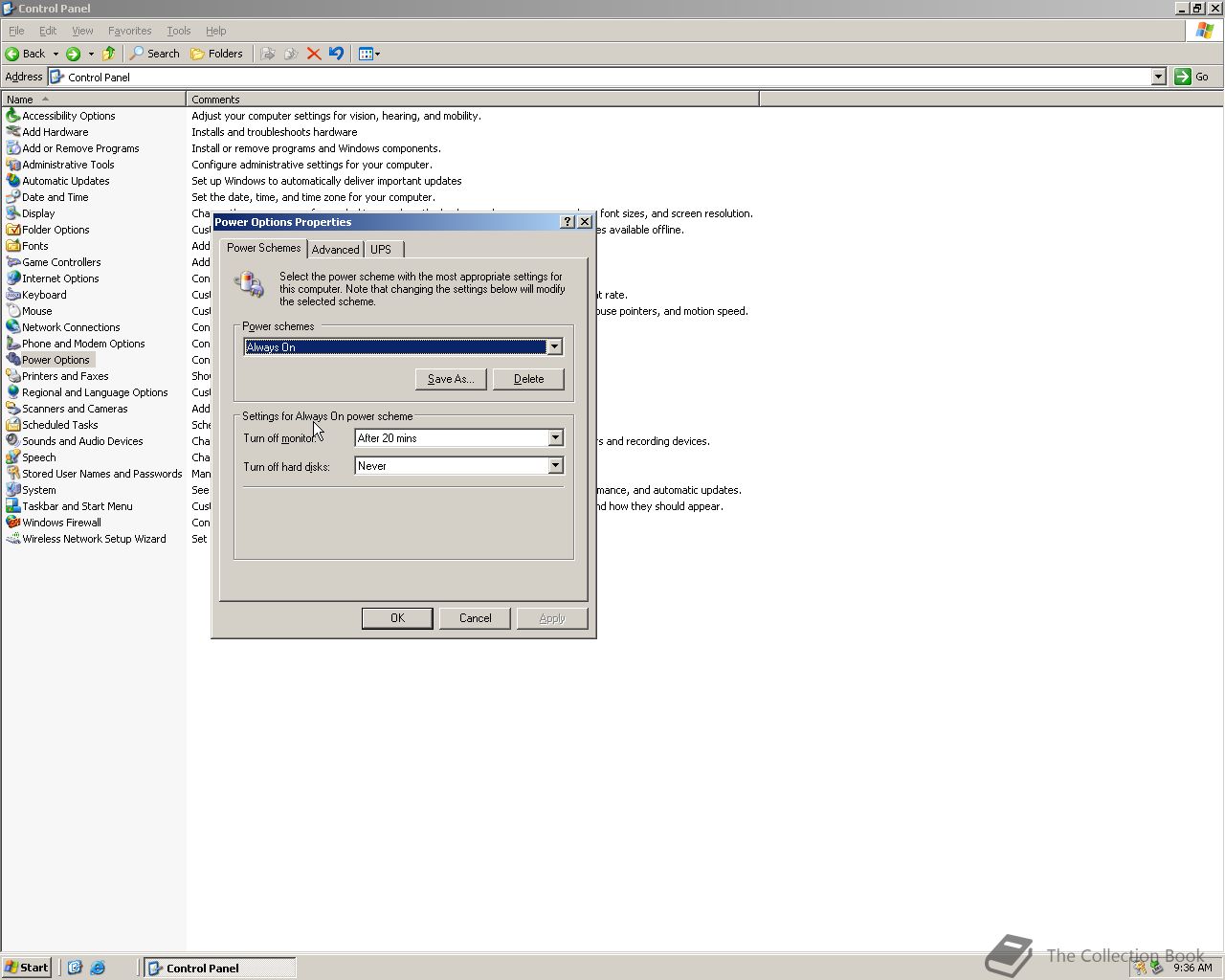
Task: Click Internet Explorer quick launch icon
Action: coord(98,968)
